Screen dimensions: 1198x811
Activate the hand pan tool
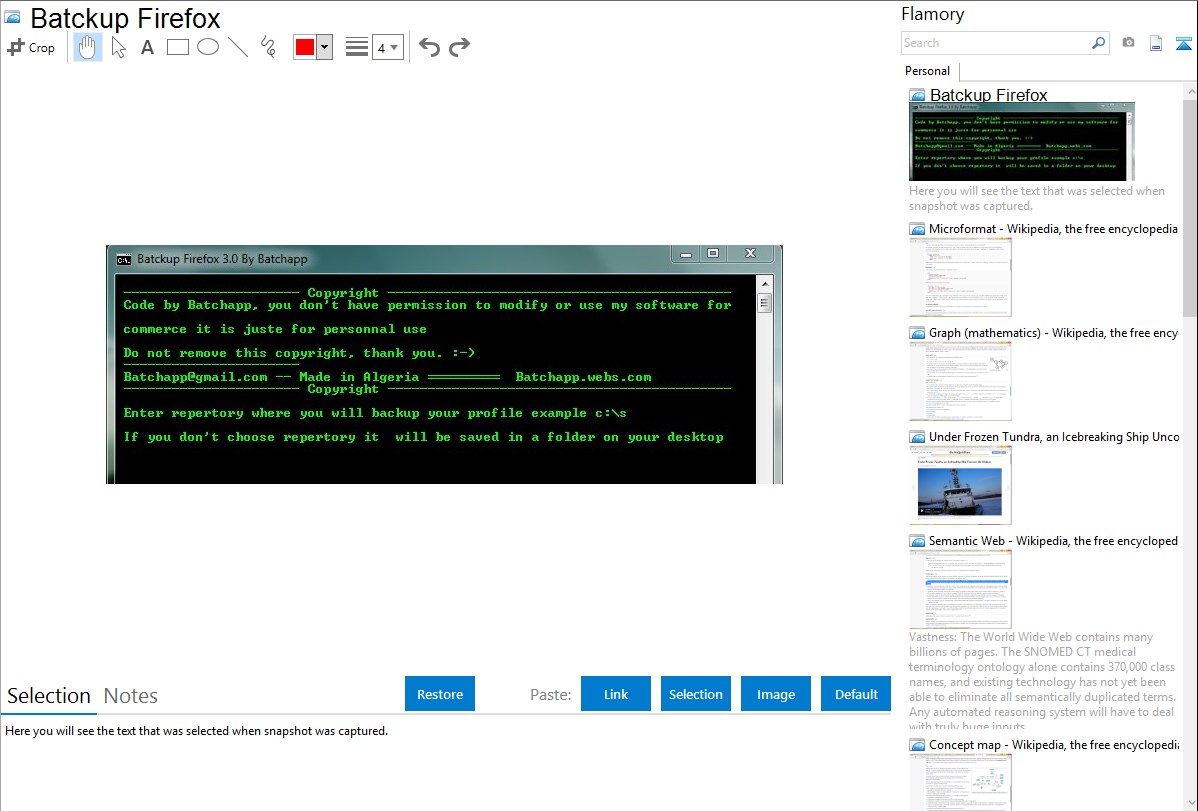(x=88, y=47)
